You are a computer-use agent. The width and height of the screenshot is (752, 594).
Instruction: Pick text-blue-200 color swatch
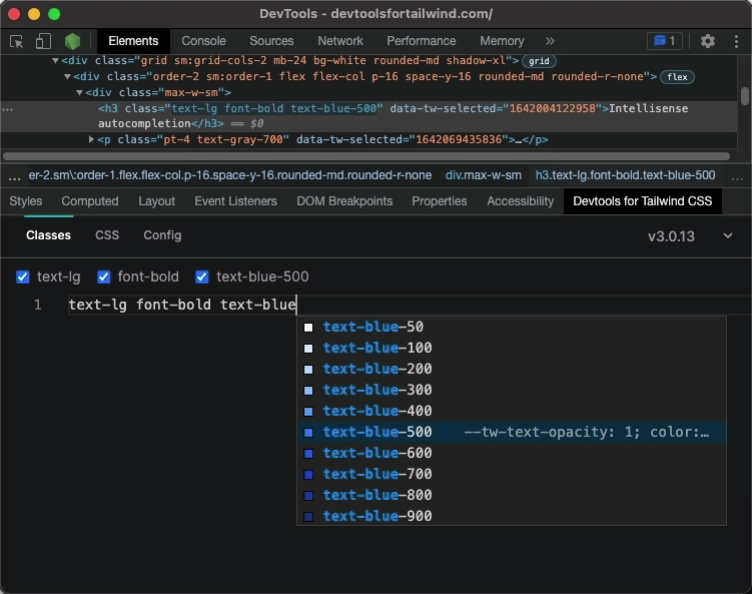pos(308,370)
